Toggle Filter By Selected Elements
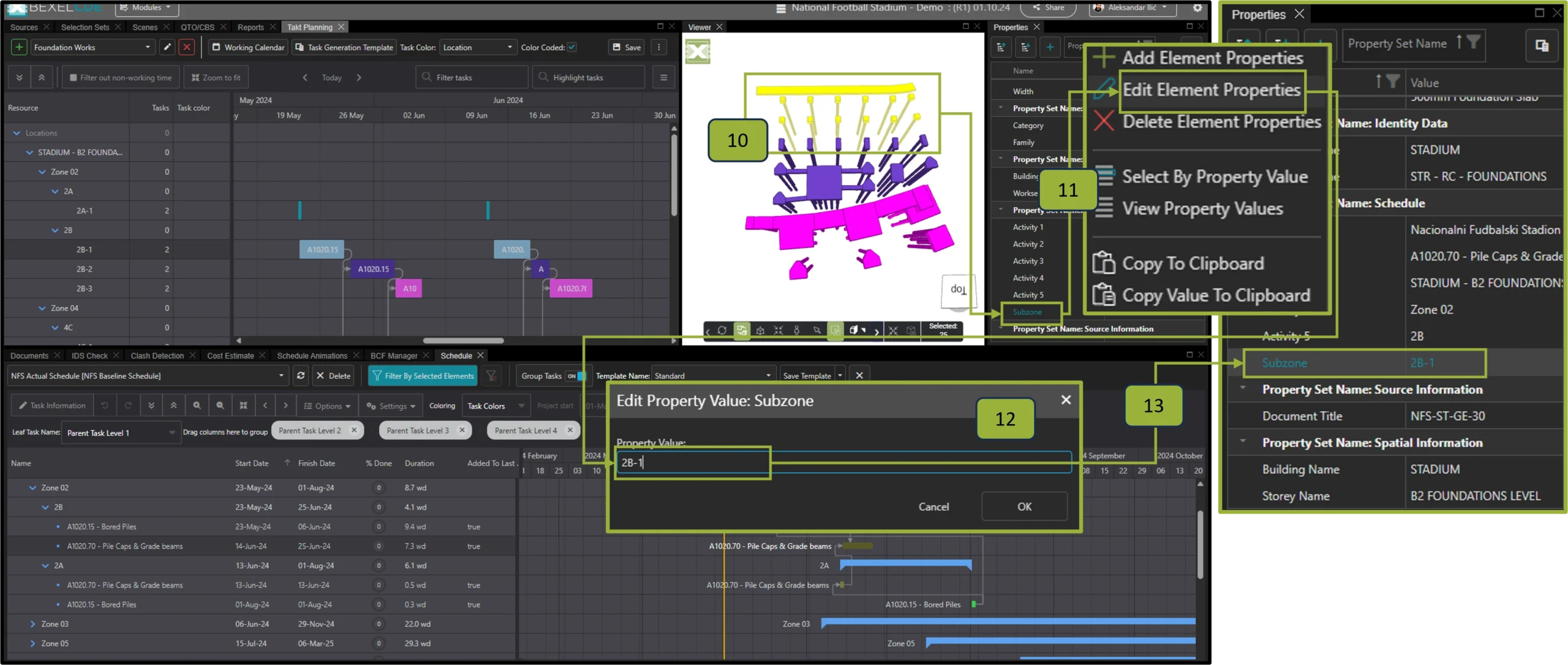The image size is (1568, 665). 423,376
